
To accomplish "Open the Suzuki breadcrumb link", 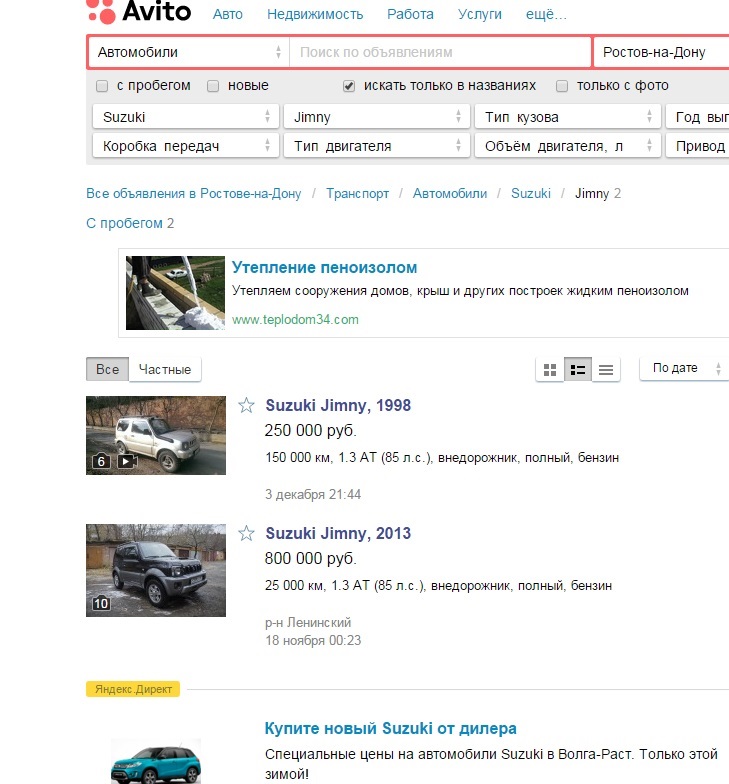I will (530, 194).
